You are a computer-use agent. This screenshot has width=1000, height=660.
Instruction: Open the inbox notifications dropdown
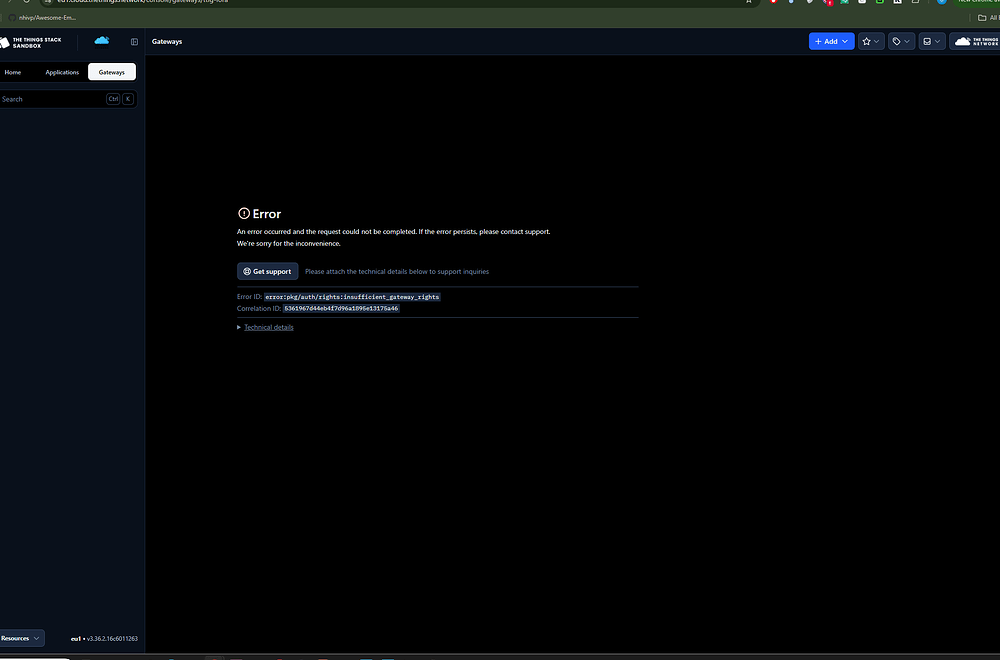click(x=932, y=41)
